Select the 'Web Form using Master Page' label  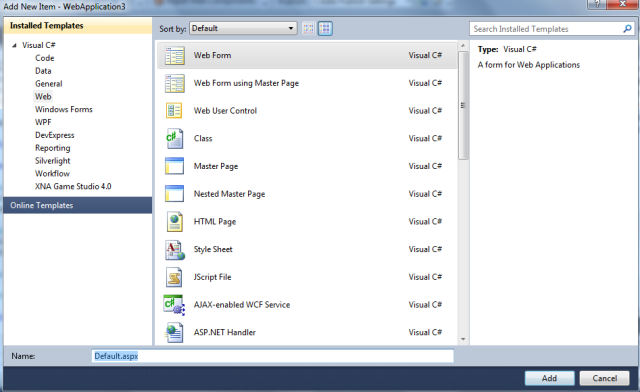246,83
